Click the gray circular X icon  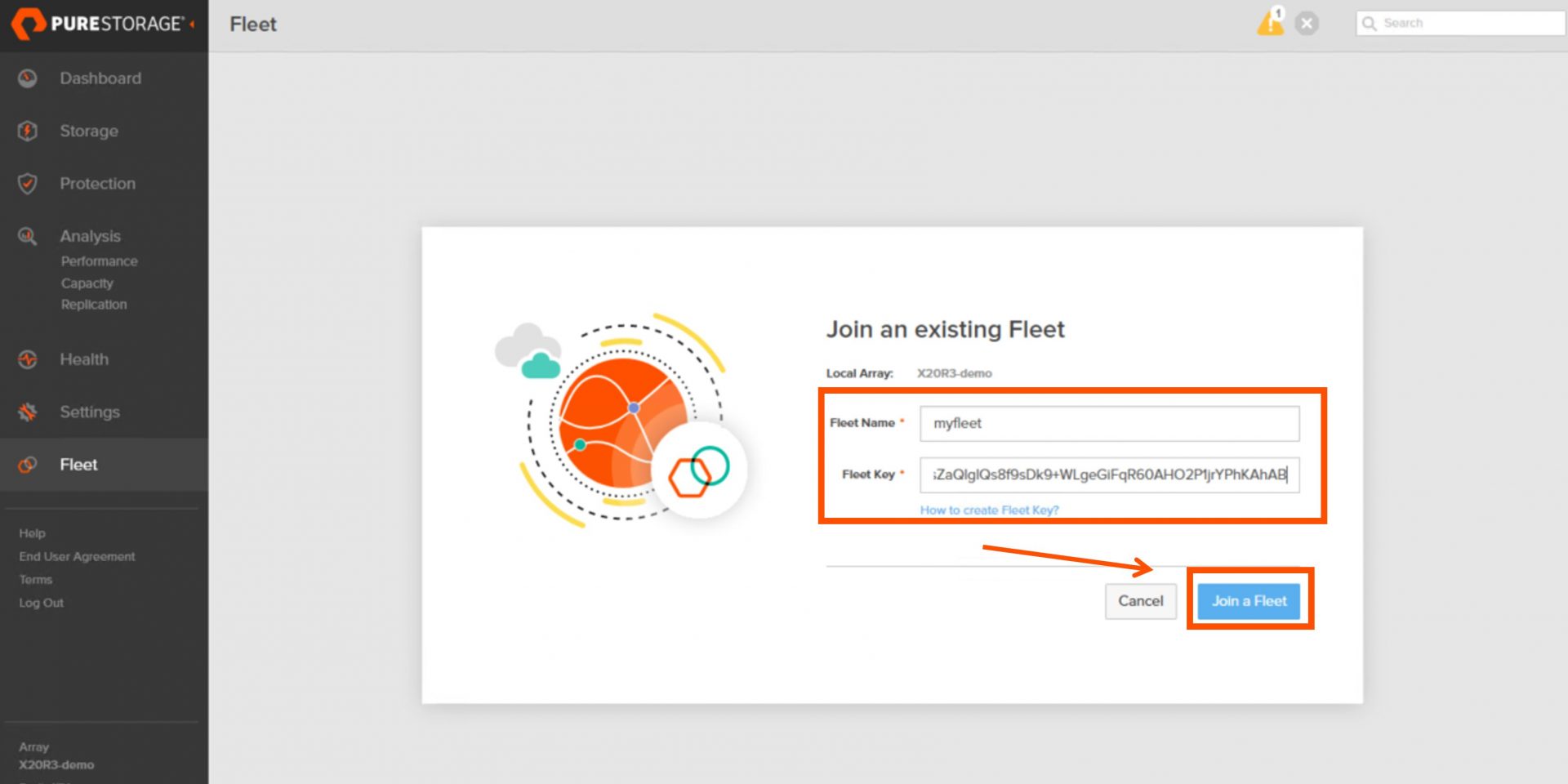(1307, 24)
